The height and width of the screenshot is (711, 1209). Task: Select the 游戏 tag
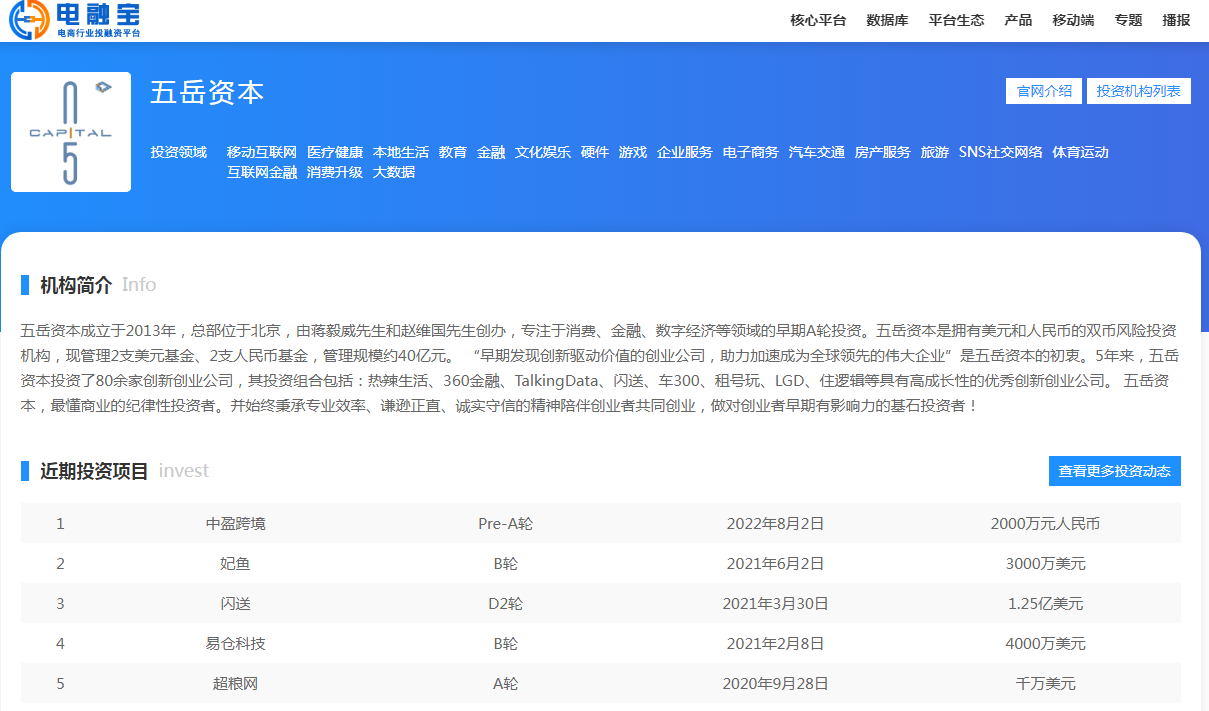[x=633, y=152]
